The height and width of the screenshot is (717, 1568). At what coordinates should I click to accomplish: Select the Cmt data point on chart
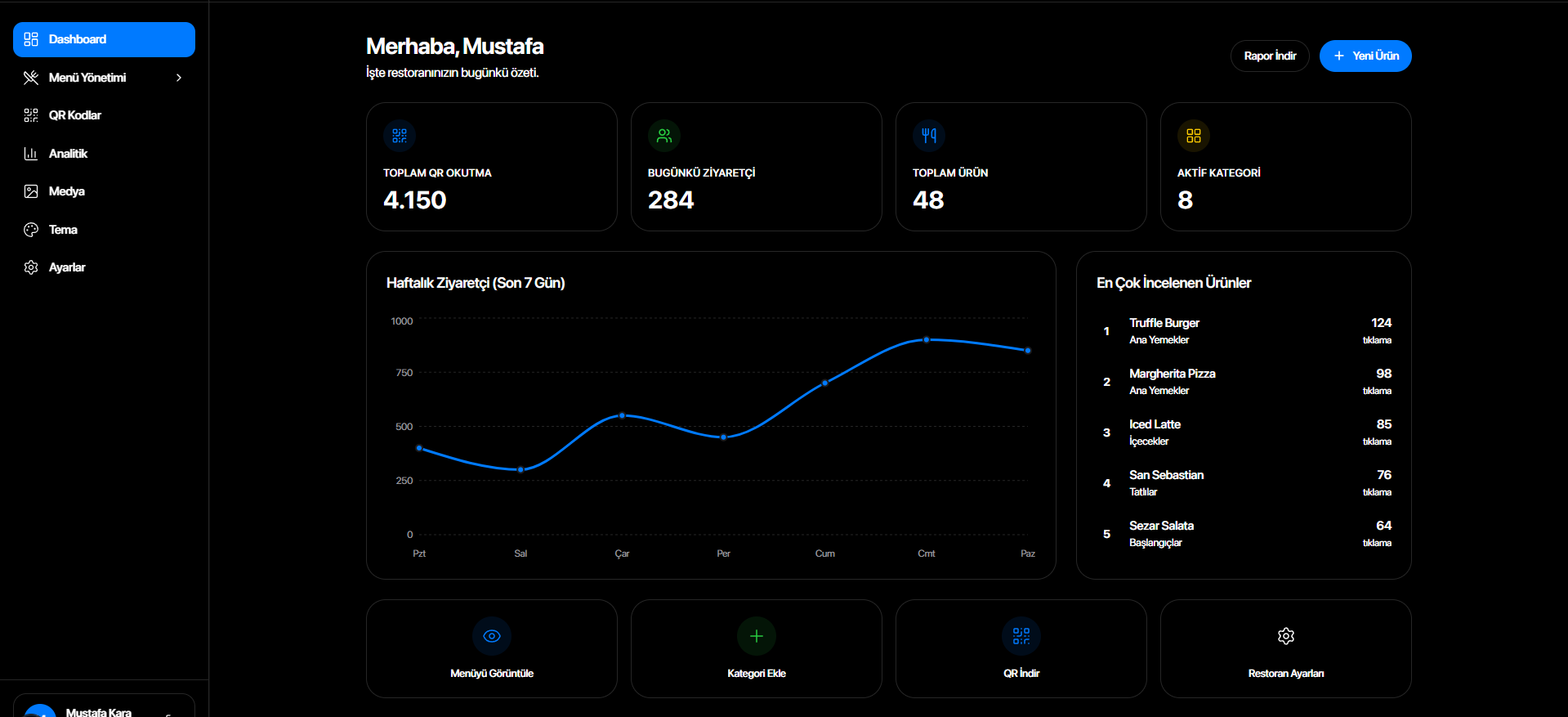click(x=927, y=339)
